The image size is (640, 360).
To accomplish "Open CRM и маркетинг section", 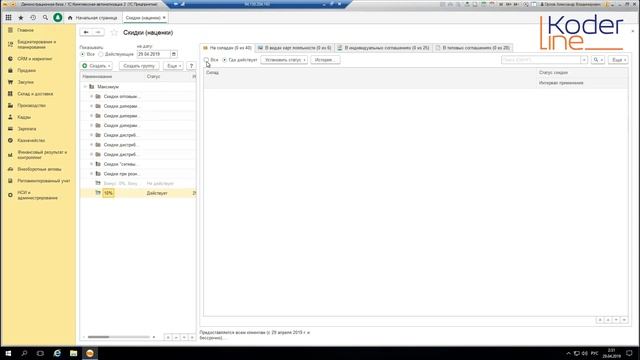I will [x=35, y=59].
